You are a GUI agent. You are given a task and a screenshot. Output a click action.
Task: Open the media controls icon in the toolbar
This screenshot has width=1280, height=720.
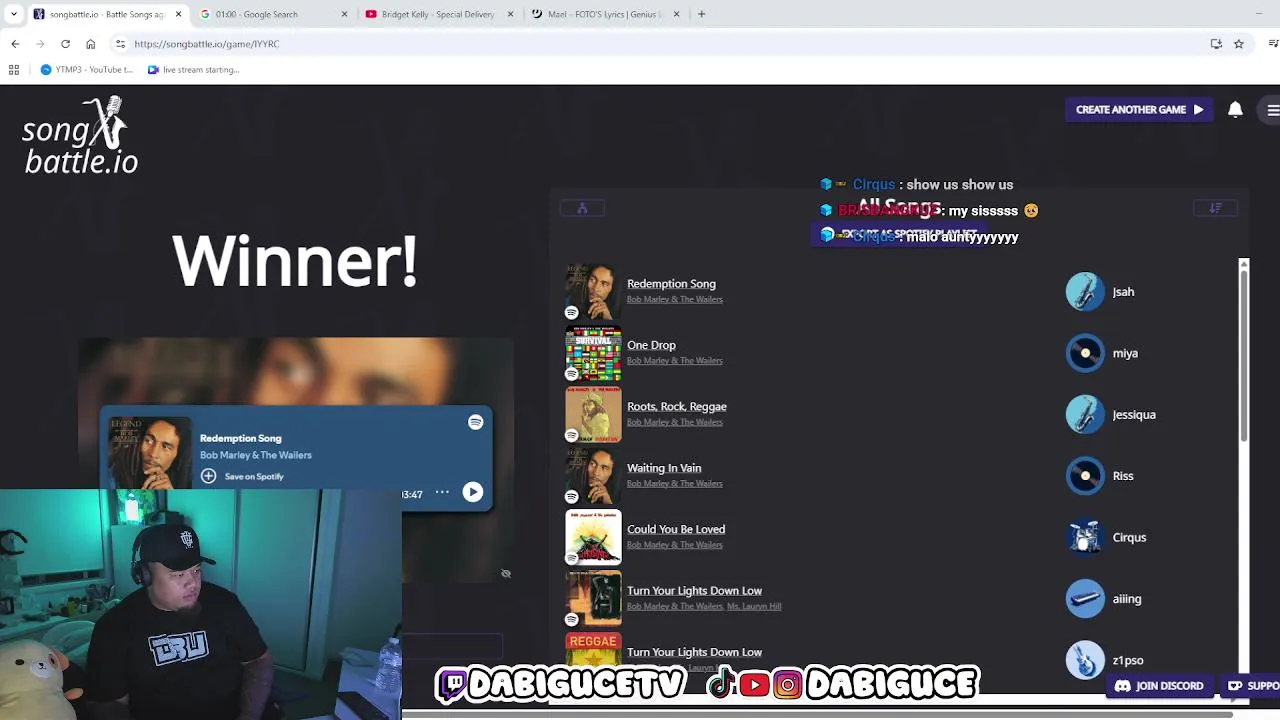pos(1273,44)
